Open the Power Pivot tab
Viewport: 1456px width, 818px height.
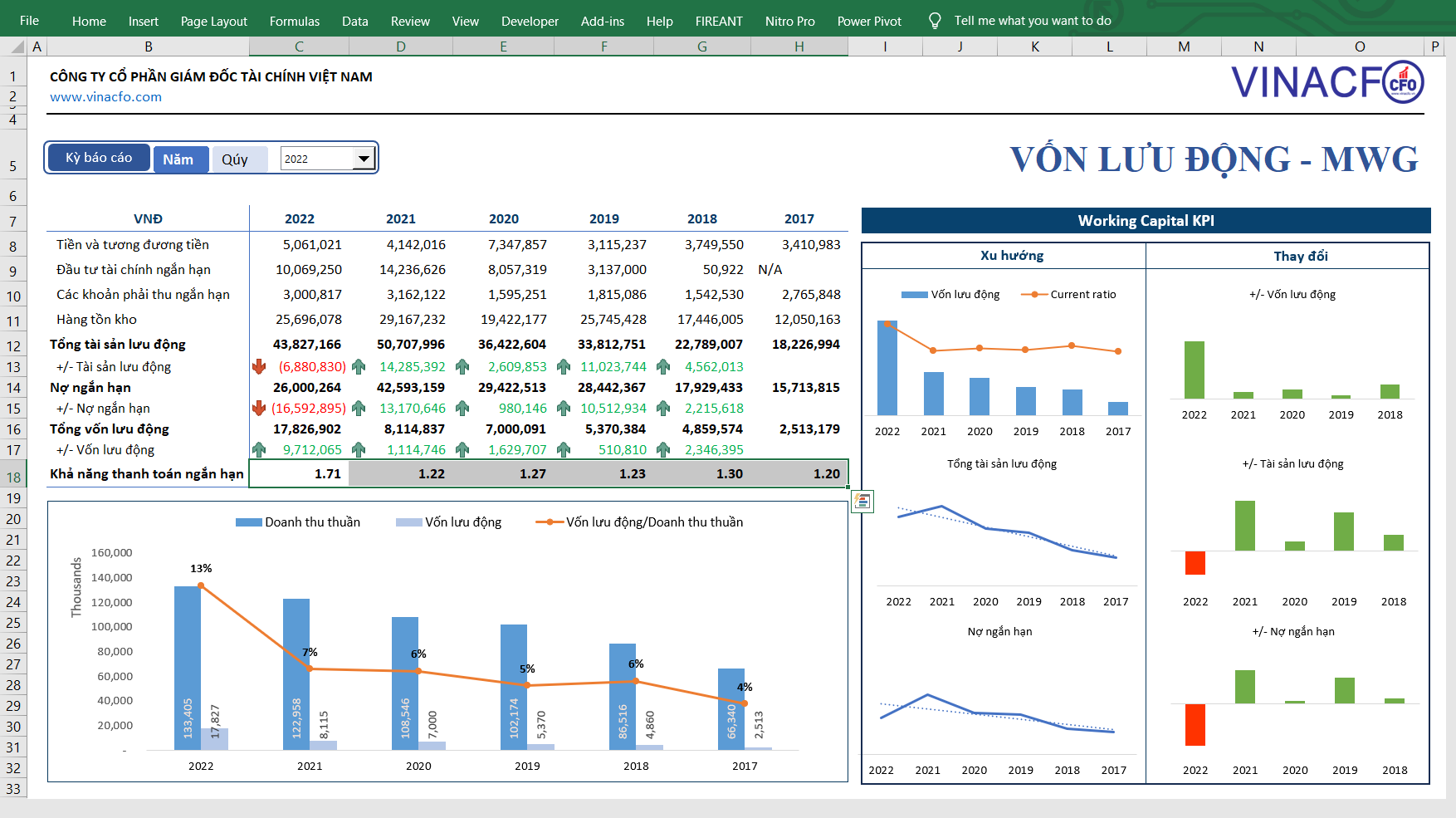[869, 21]
